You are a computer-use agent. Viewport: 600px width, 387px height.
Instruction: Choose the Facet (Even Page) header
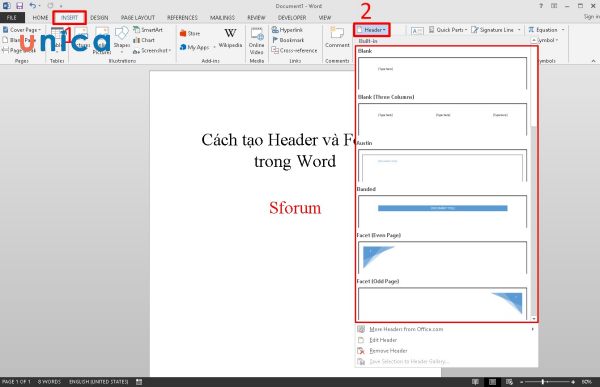[442, 257]
